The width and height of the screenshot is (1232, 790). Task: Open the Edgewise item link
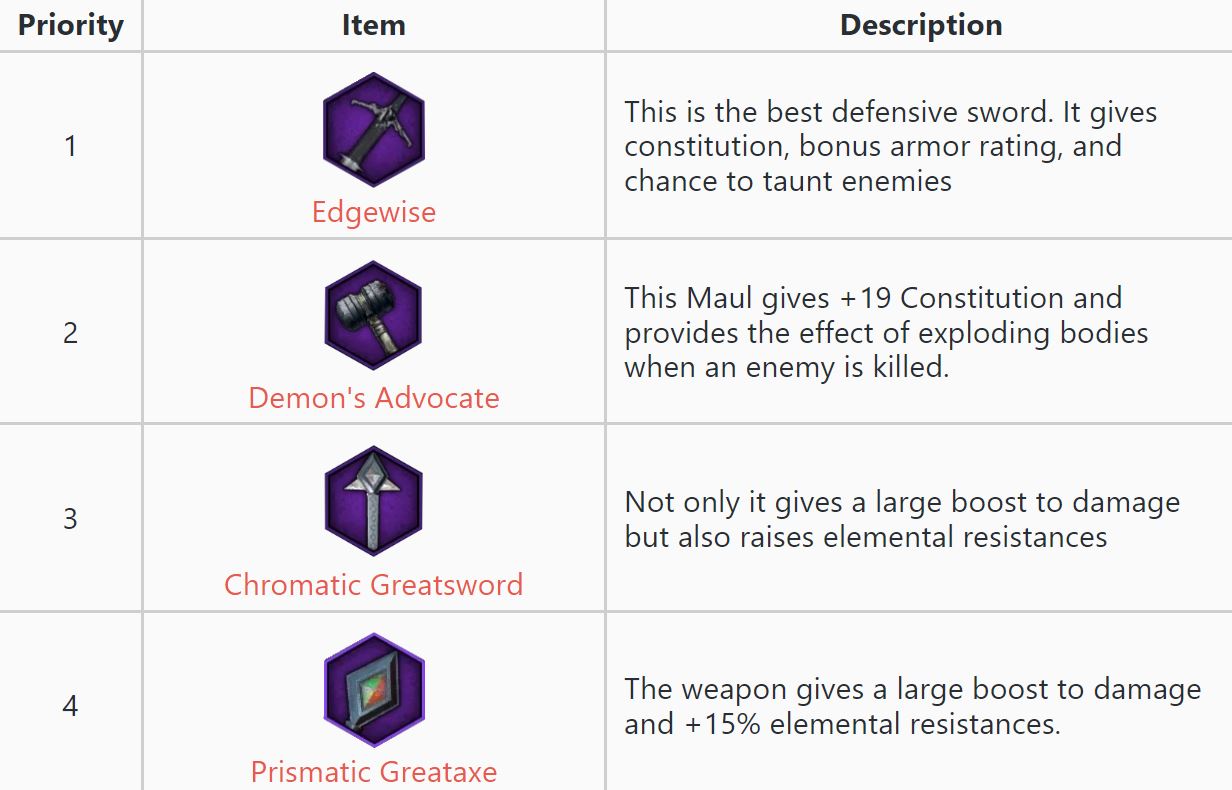[x=374, y=212]
